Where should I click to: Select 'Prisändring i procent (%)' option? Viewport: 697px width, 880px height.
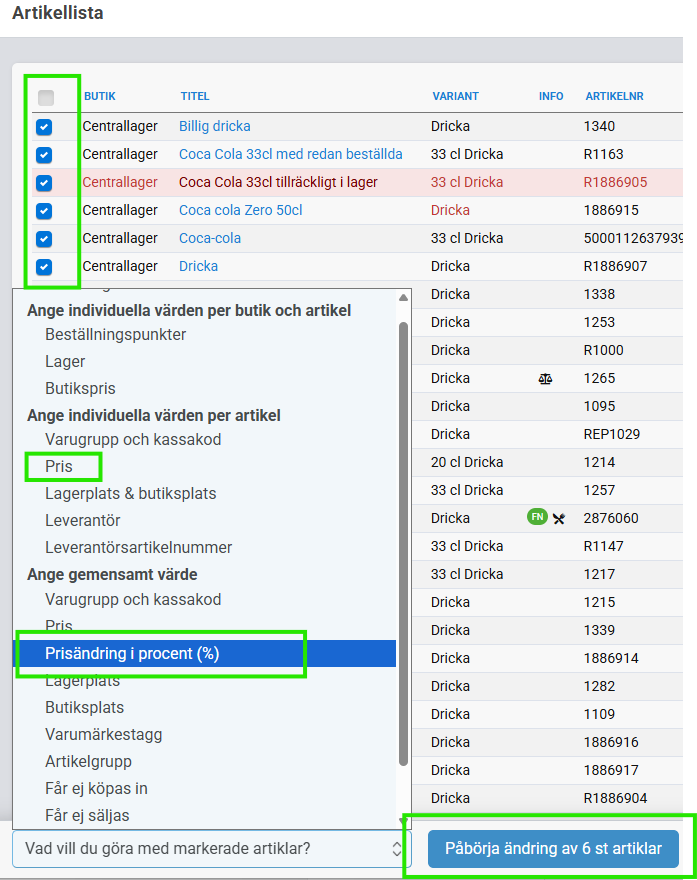(x=132, y=653)
